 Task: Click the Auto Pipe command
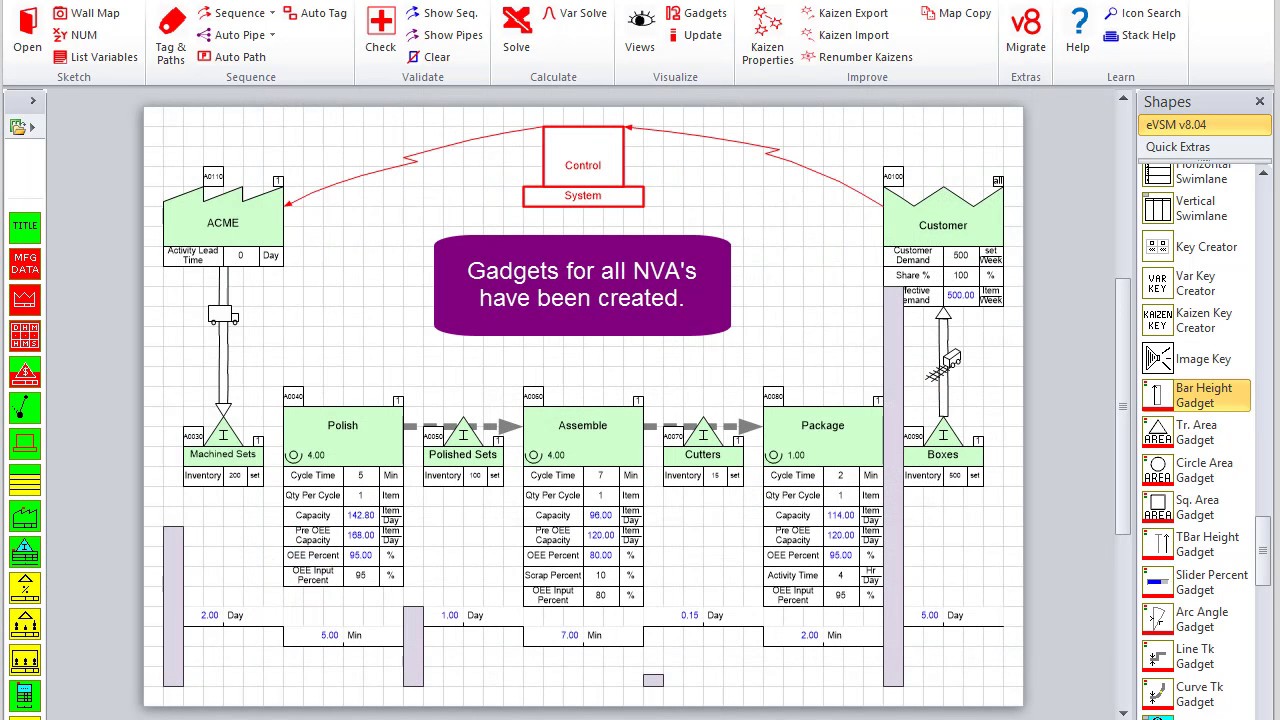coord(230,35)
